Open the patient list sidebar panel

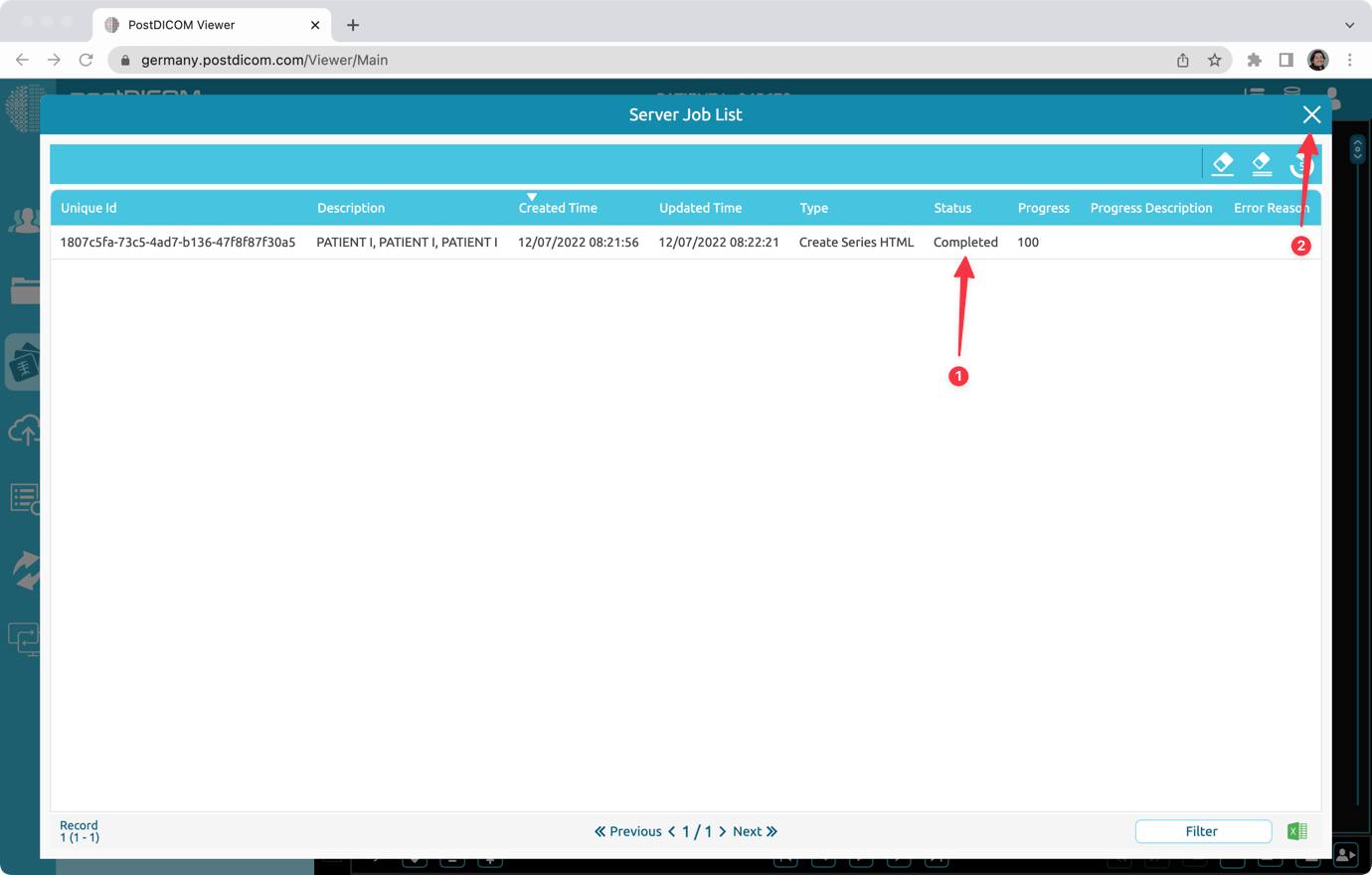(22, 221)
